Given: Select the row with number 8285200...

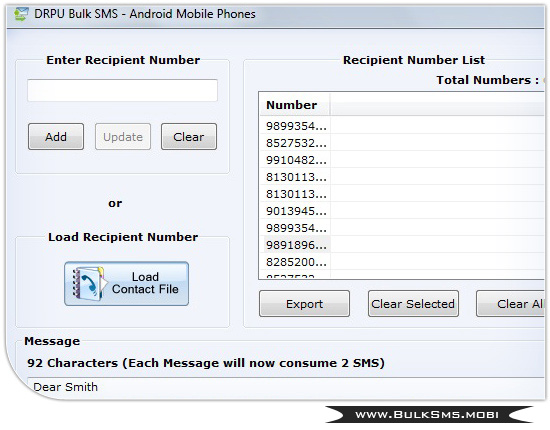Looking at the screenshot, I should 402,262.
